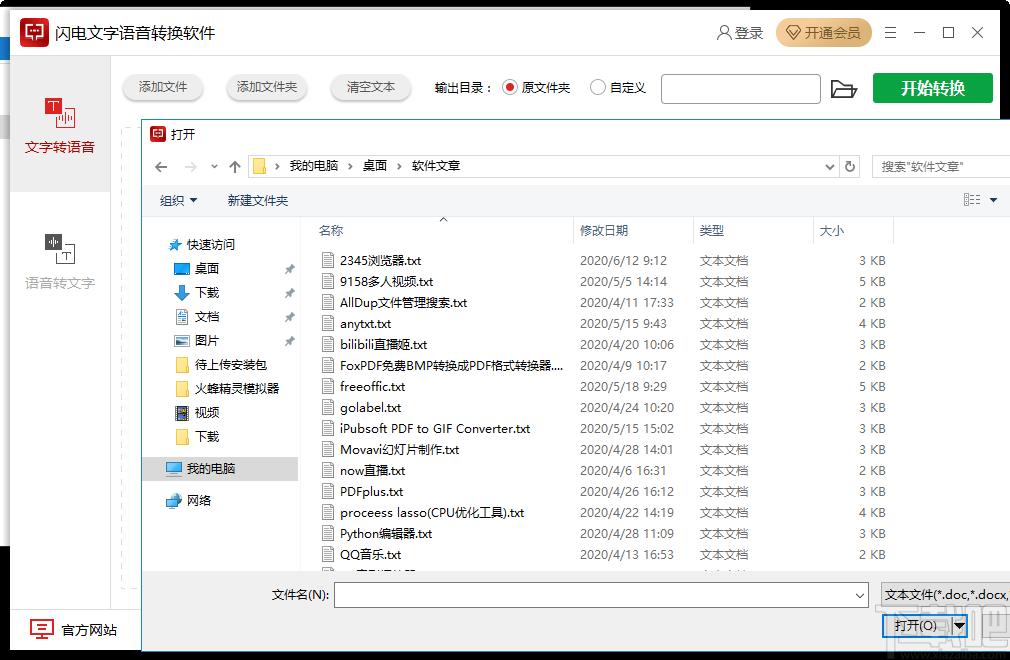The image size is (1010, 660).
Task: Refresh the folder address bar
Action: point(850,167)
